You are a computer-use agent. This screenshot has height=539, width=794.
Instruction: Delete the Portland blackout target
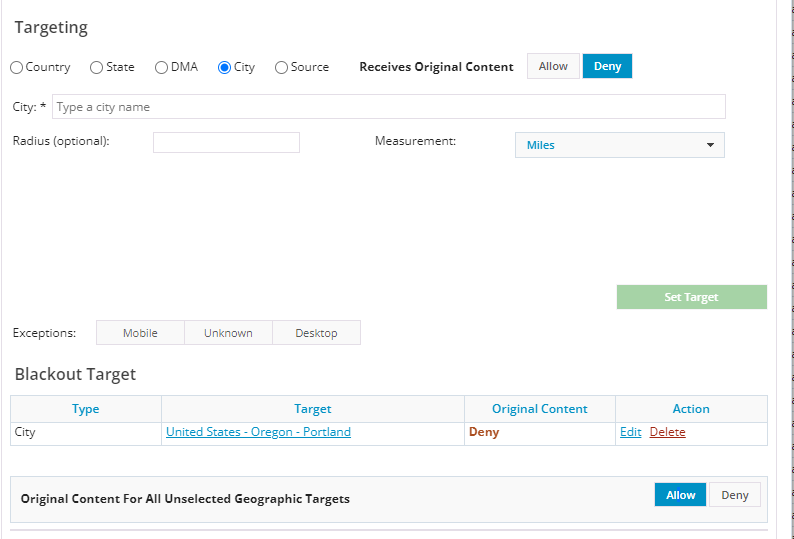pyautogui.click(x=667, y=432)
